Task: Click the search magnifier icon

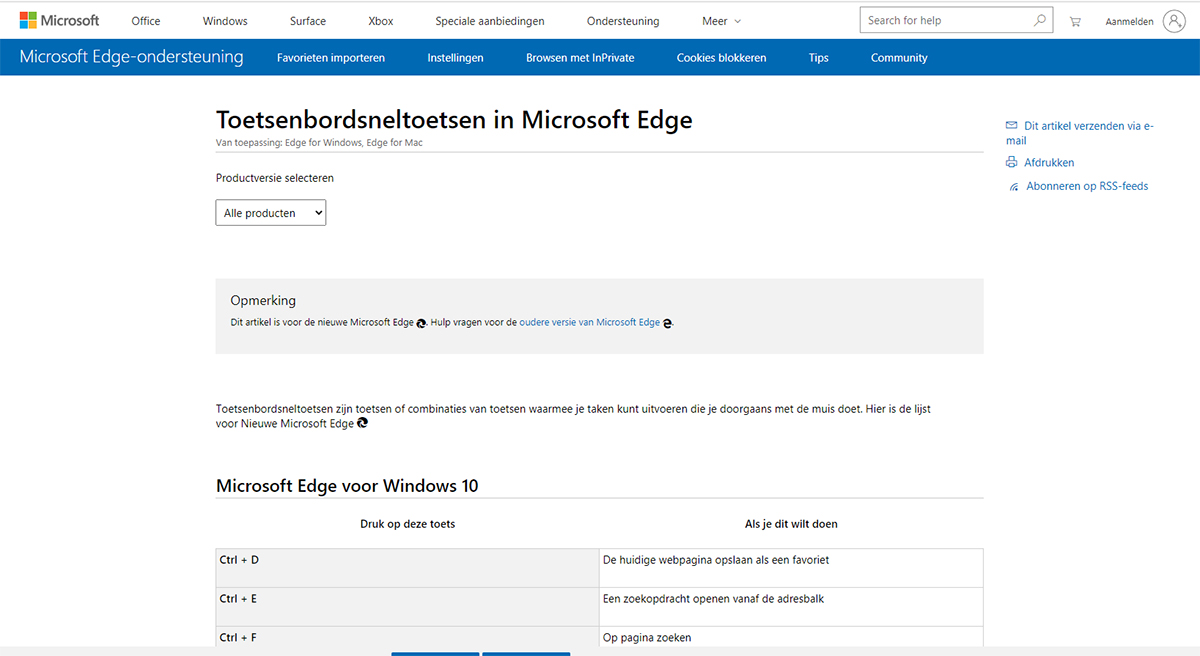Action: (1040, 20)
